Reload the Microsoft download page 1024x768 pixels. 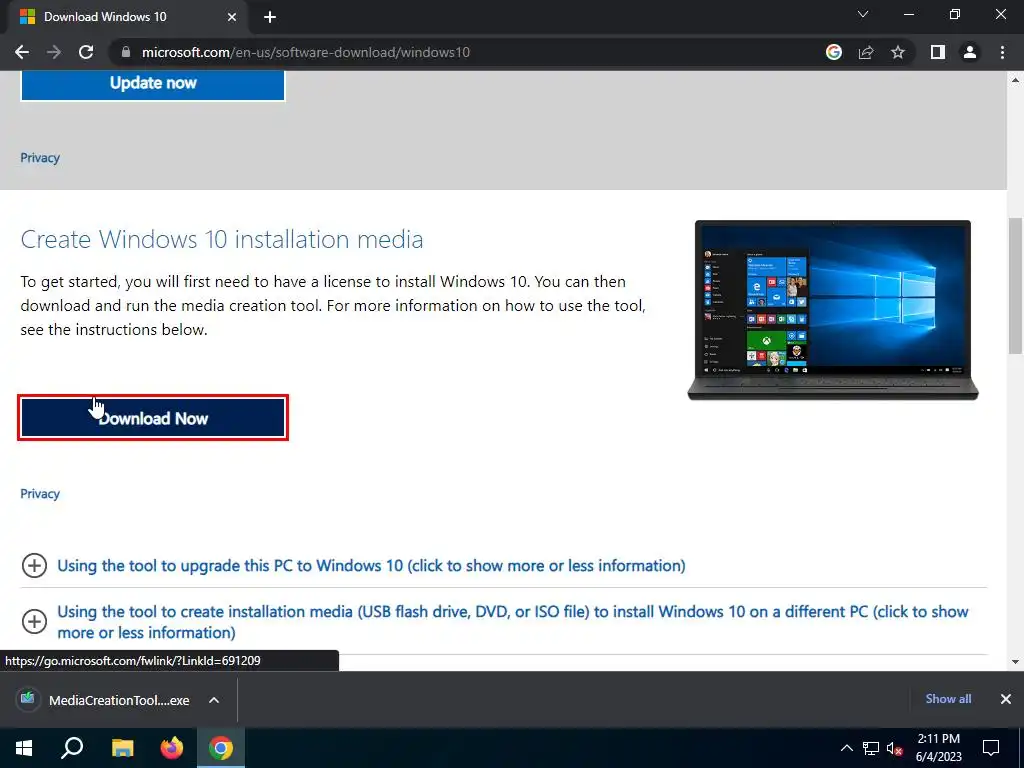coord(86,52)
